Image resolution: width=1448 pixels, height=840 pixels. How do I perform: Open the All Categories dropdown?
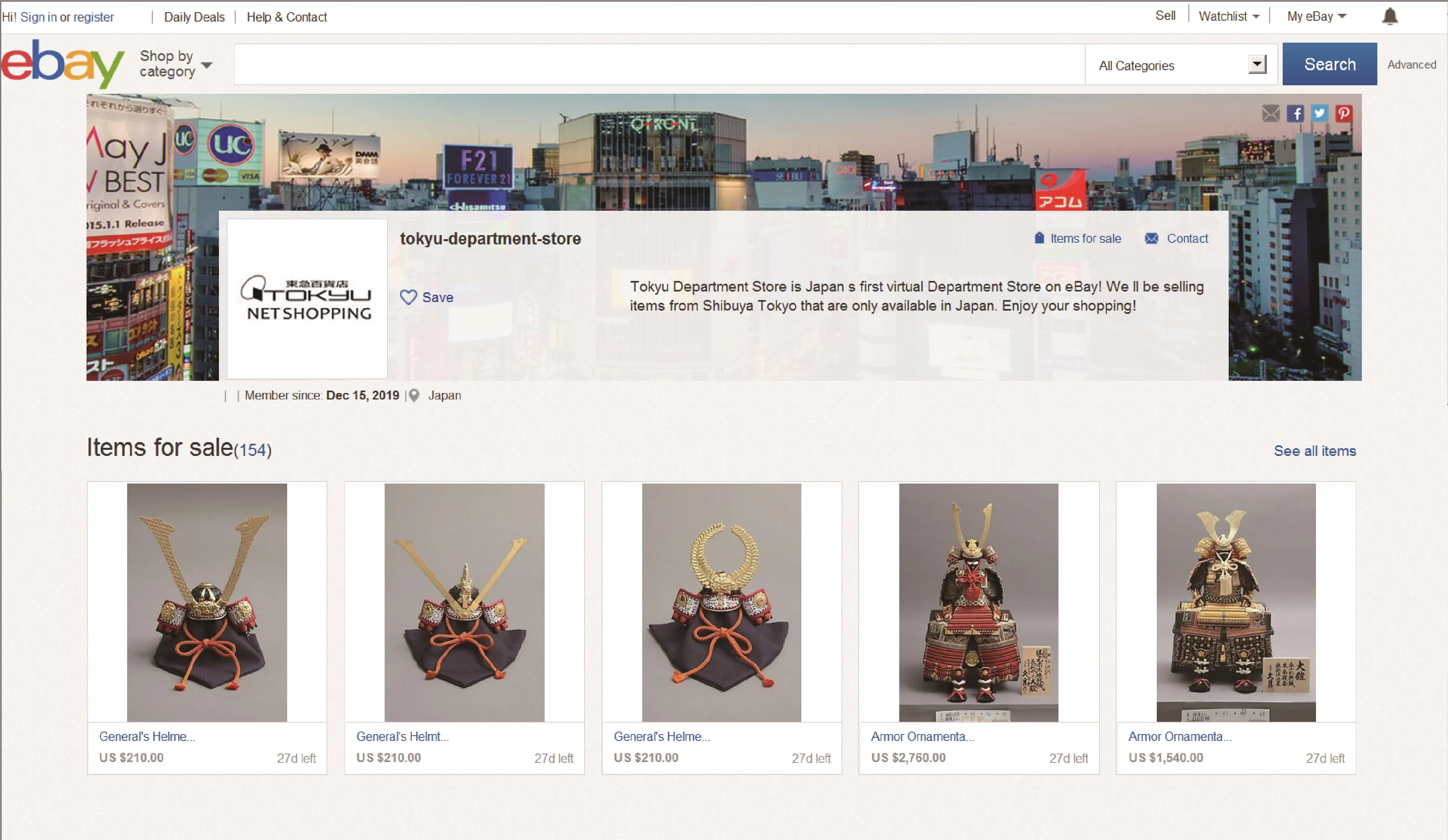tap(1181, 65)
